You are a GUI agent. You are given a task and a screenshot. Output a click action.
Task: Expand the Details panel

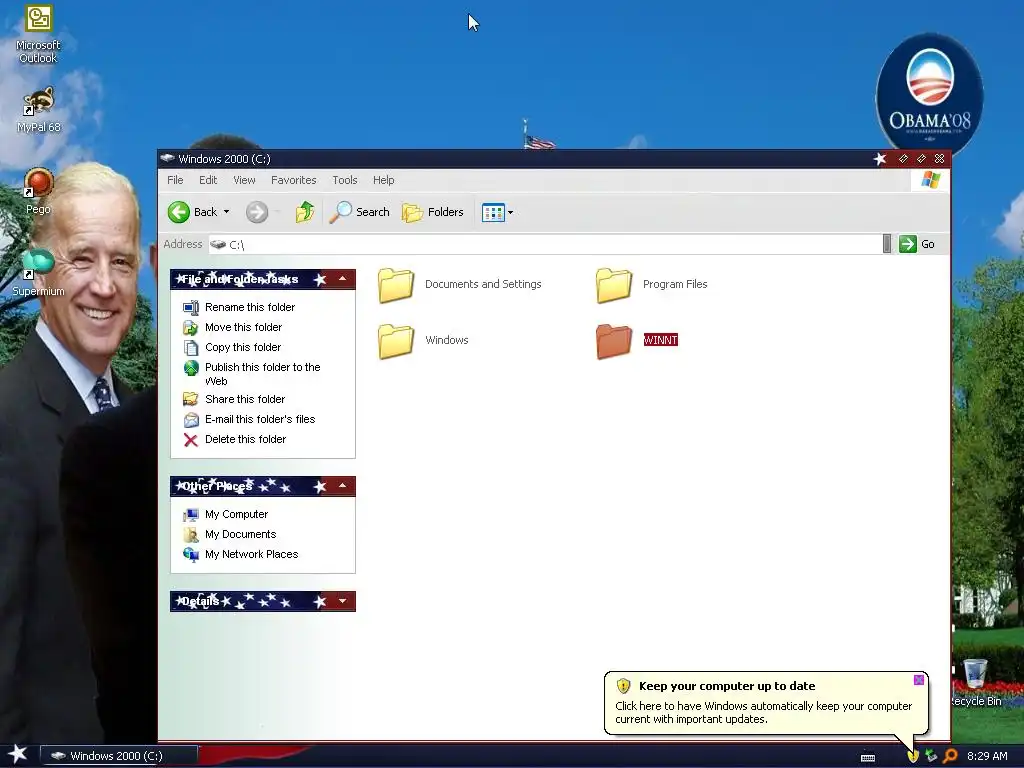point(342,601)
